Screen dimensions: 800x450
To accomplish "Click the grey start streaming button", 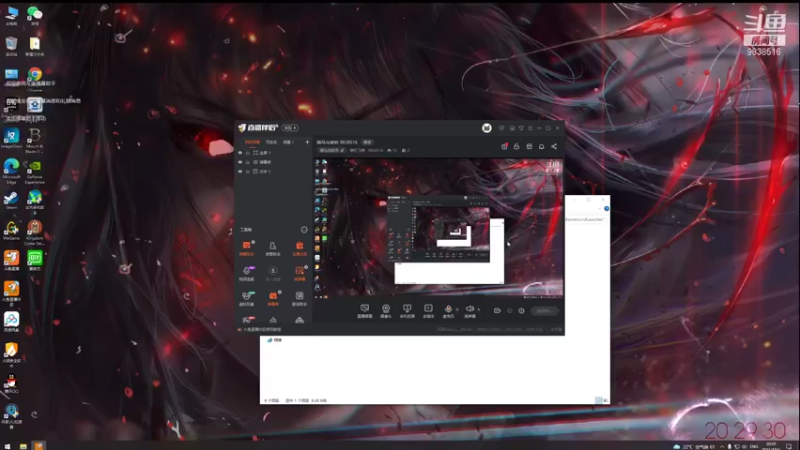I will click(544, 311).
